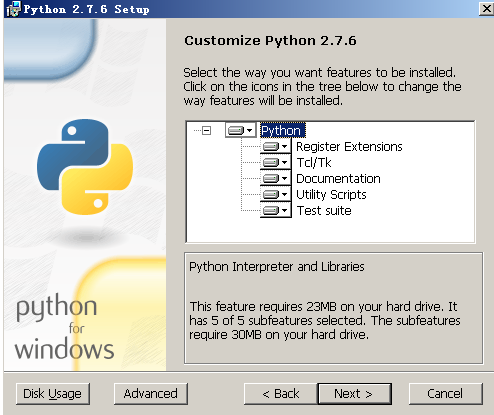This screenshot has width=494, height=415.
Task: Close the Python 2.7.6 Setup window
Action: click(486, 9)
